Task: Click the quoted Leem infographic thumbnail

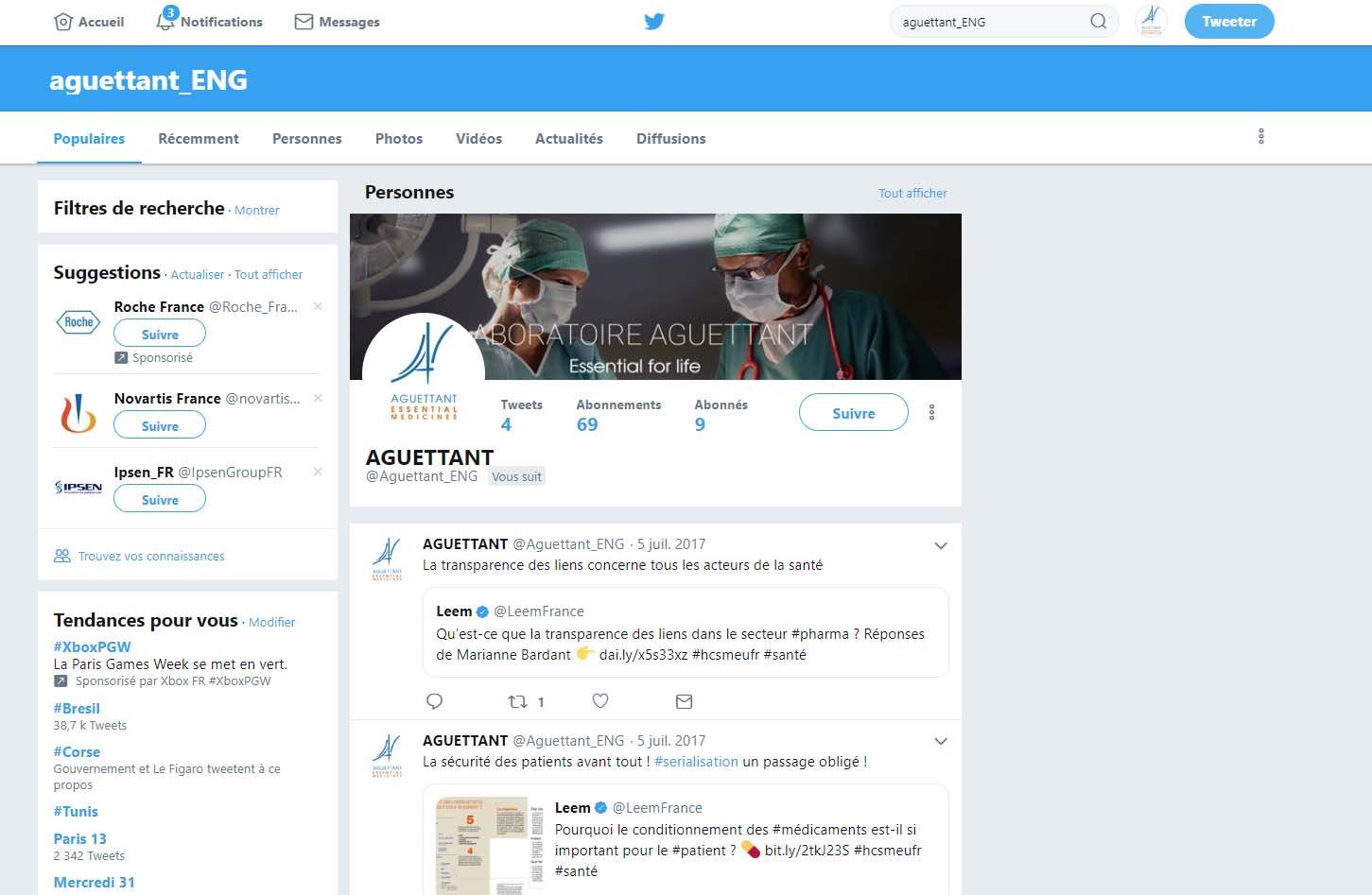Action: (x=490, y=845)
